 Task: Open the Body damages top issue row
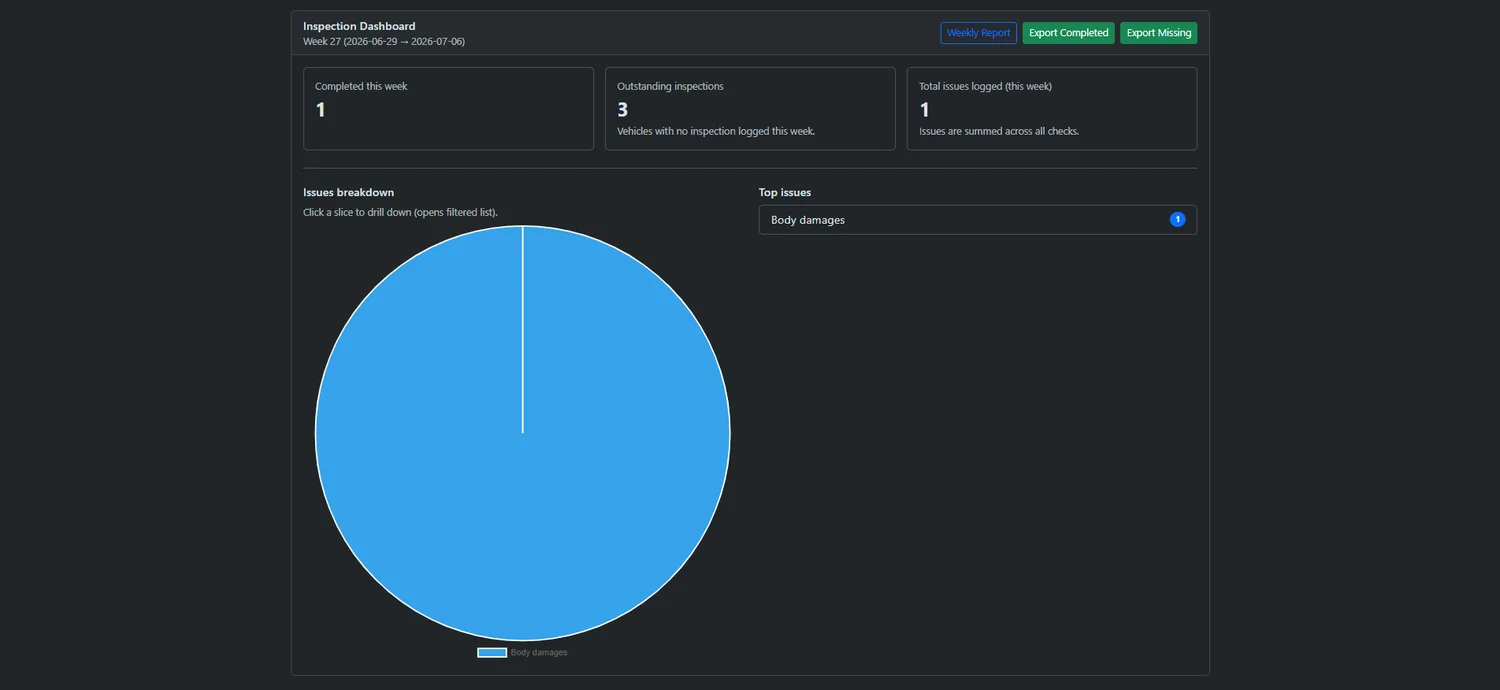click(x=977, y=220)
